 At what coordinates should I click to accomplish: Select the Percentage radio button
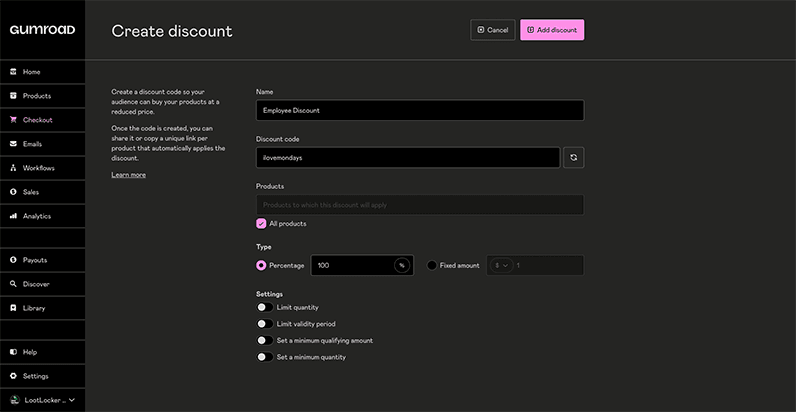pyautogui.click(x=261, y=265)
